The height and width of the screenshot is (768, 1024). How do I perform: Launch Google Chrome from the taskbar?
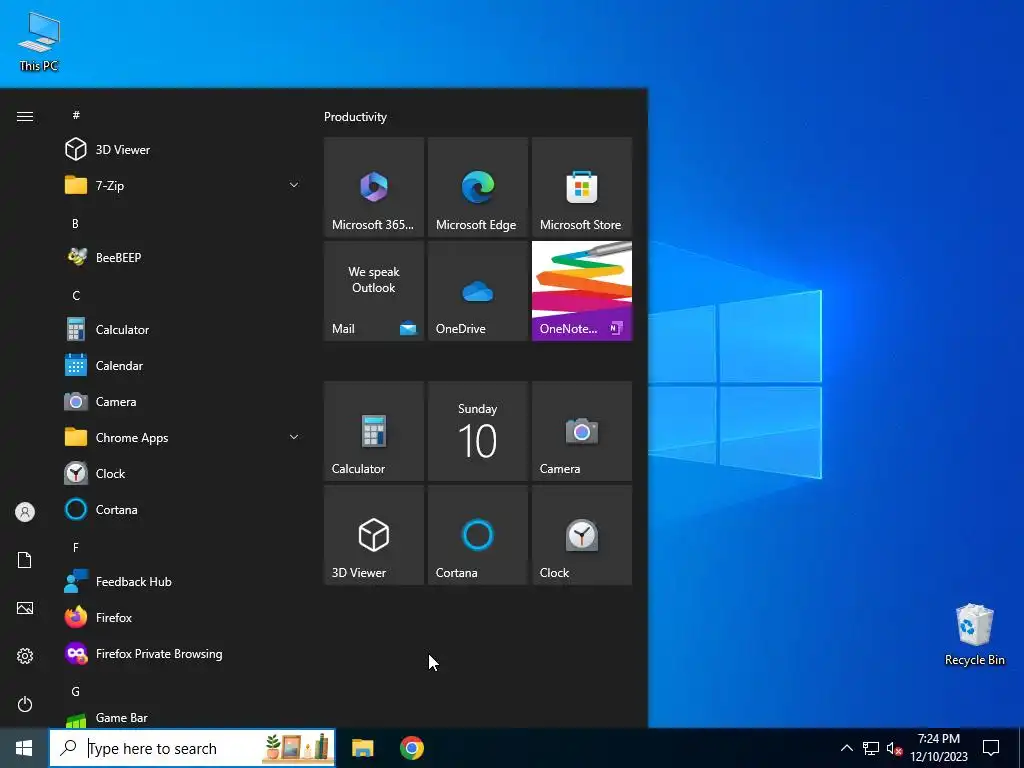(x=411, y=748)
